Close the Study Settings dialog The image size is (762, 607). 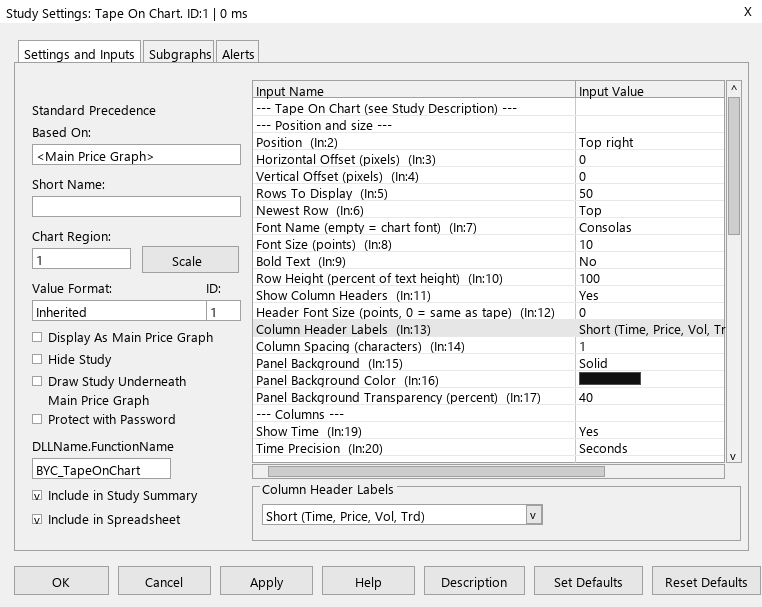point(747,12)
